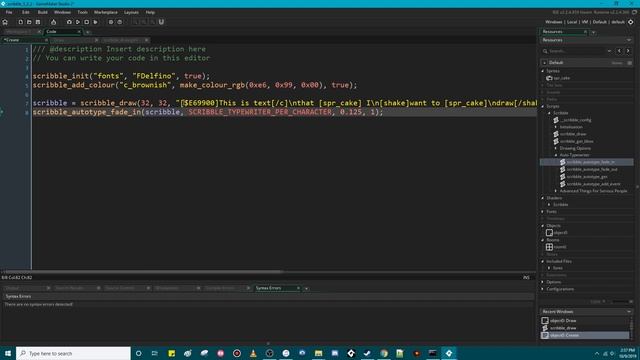Go to previous search result arrow

[619, 51]
